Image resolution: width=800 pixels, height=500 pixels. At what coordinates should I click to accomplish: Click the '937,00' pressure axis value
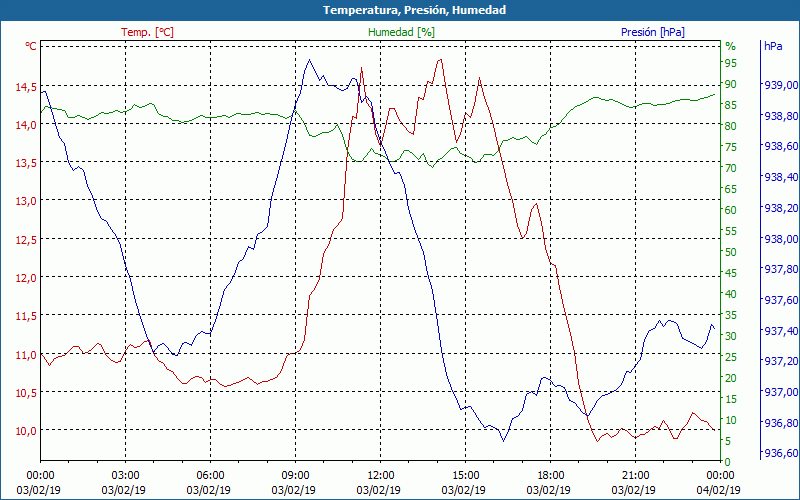(x=781, y=392)
